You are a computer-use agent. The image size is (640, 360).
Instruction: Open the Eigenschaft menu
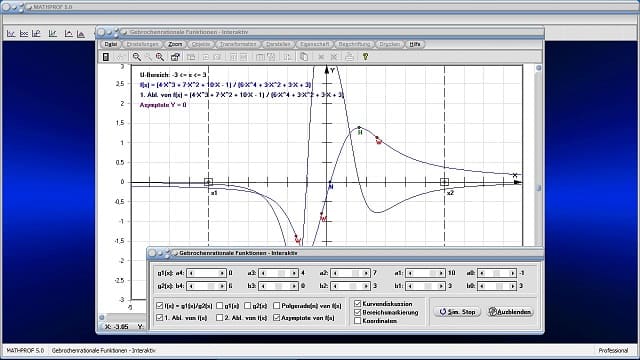314,44
